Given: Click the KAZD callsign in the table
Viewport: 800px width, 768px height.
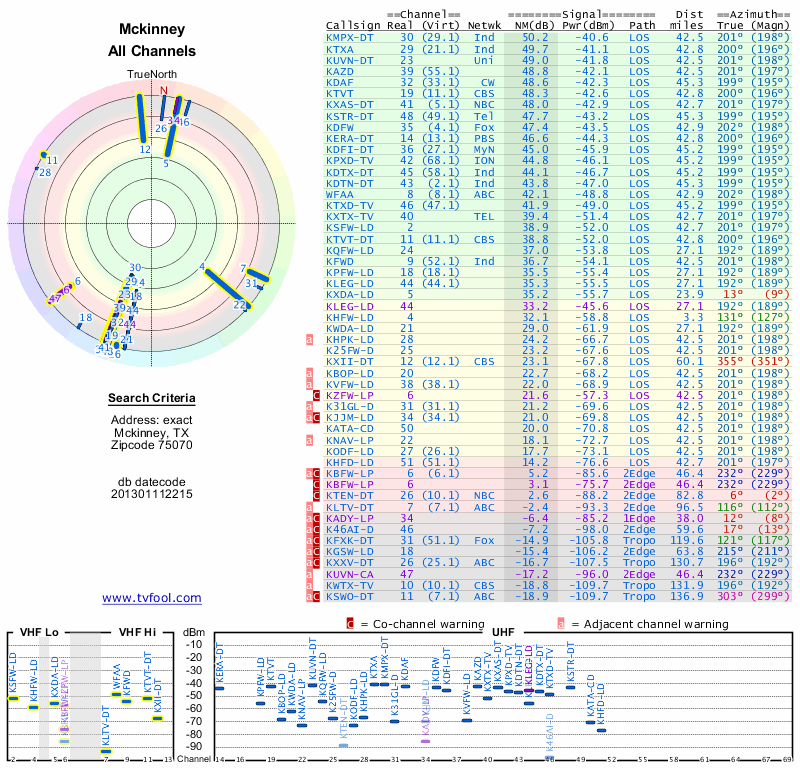Looking at the screenshot, I should tap(340, 71).
